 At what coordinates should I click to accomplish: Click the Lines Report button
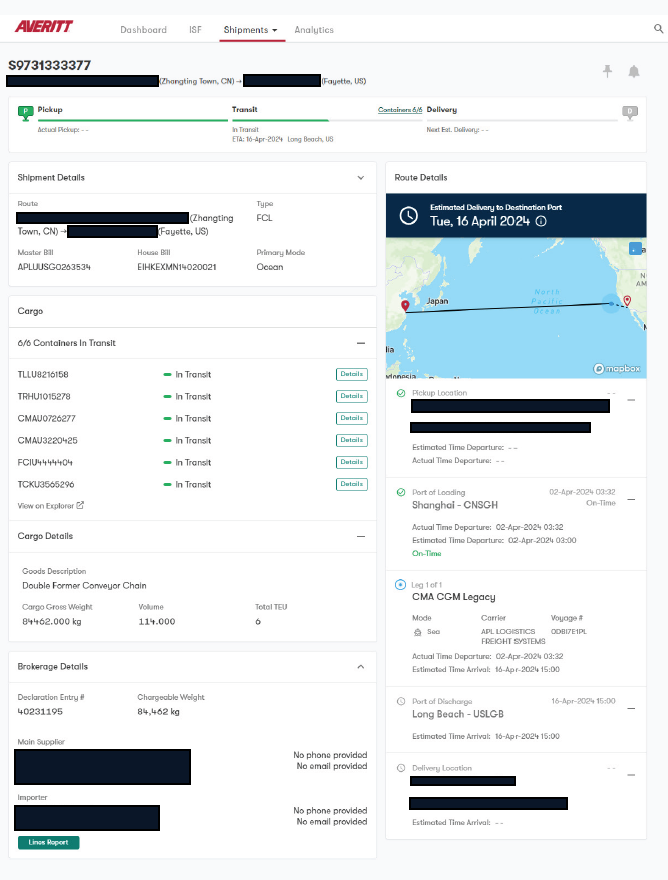(x=48, y=842)
